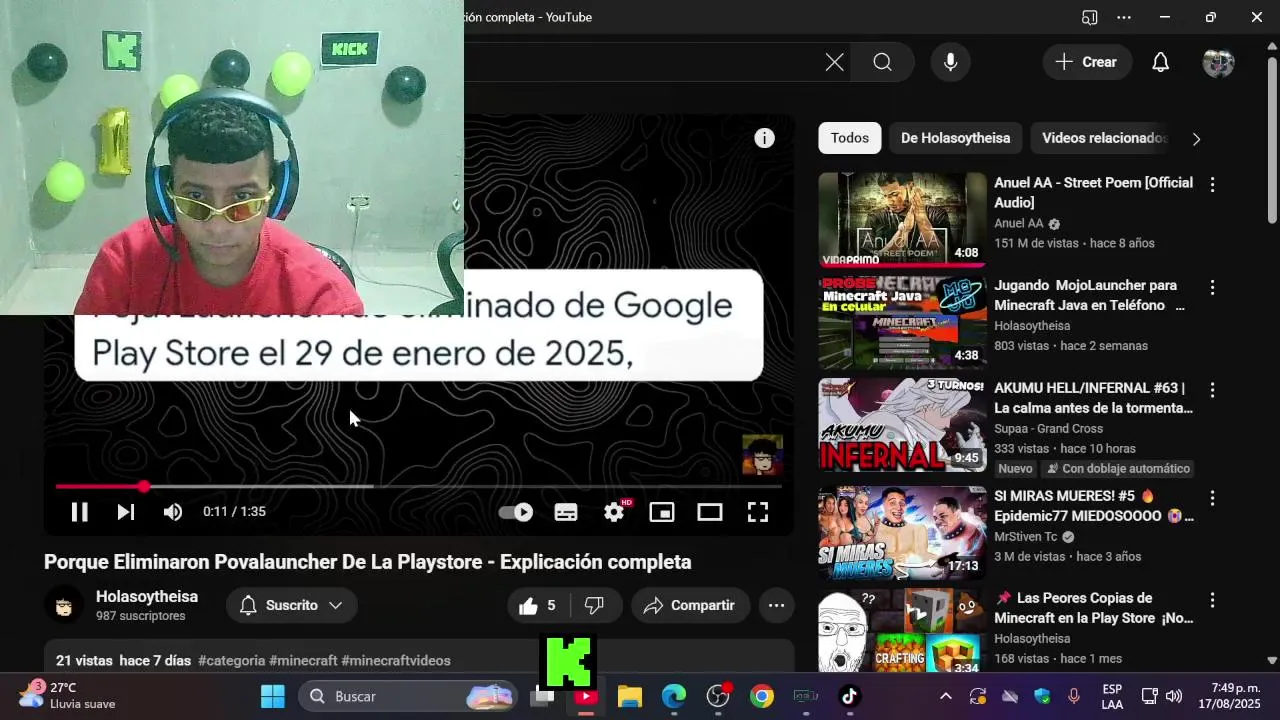This screenshot has width=1280, height=720.
Task: Open video settings gear
Action: [x=614, y=512]
